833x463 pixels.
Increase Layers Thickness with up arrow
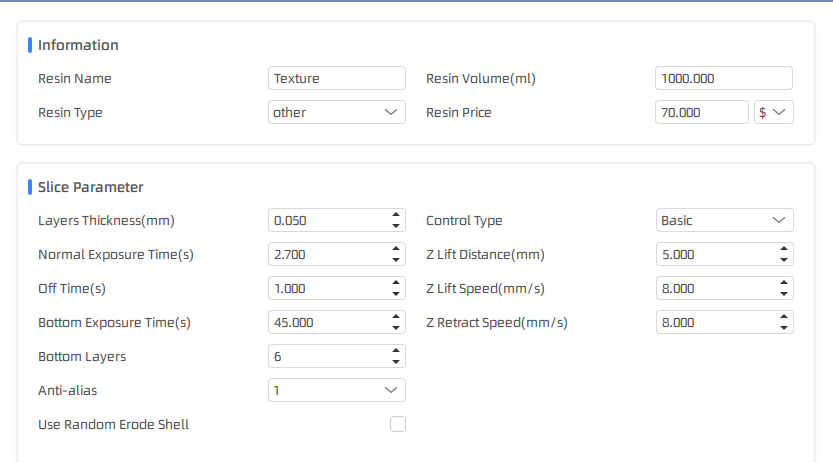pyautogui.click(x=396, y=215)
